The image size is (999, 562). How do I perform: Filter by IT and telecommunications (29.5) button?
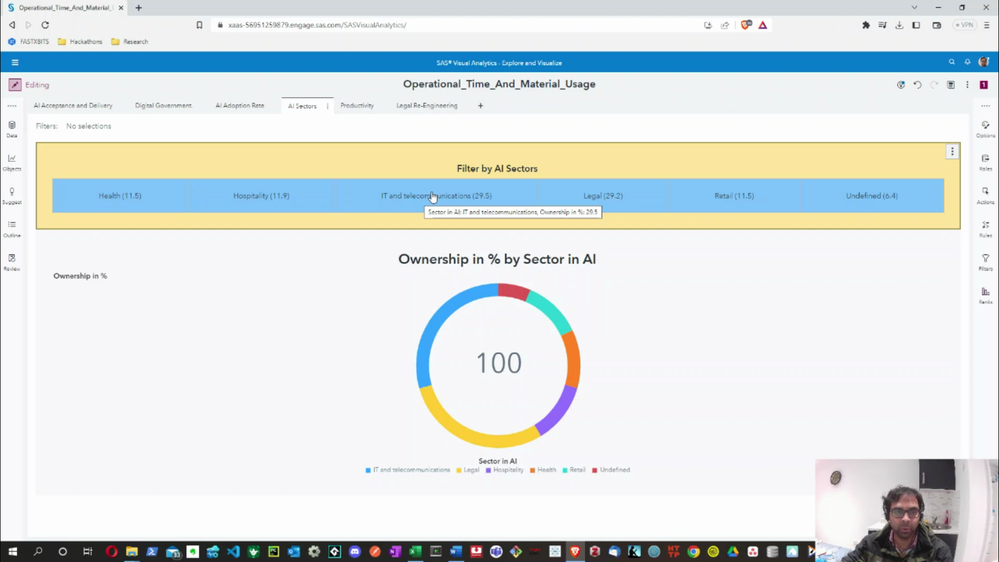436,196
